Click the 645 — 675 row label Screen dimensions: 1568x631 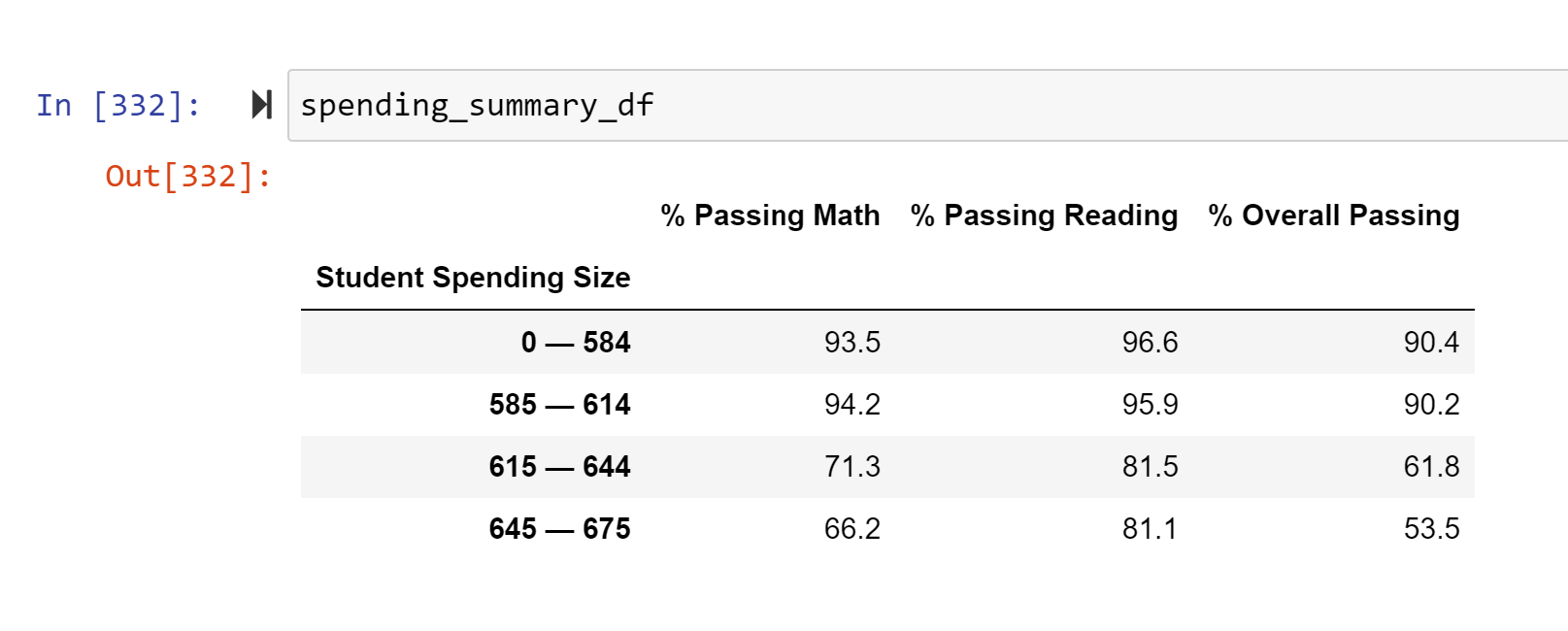tap(560, 528)
